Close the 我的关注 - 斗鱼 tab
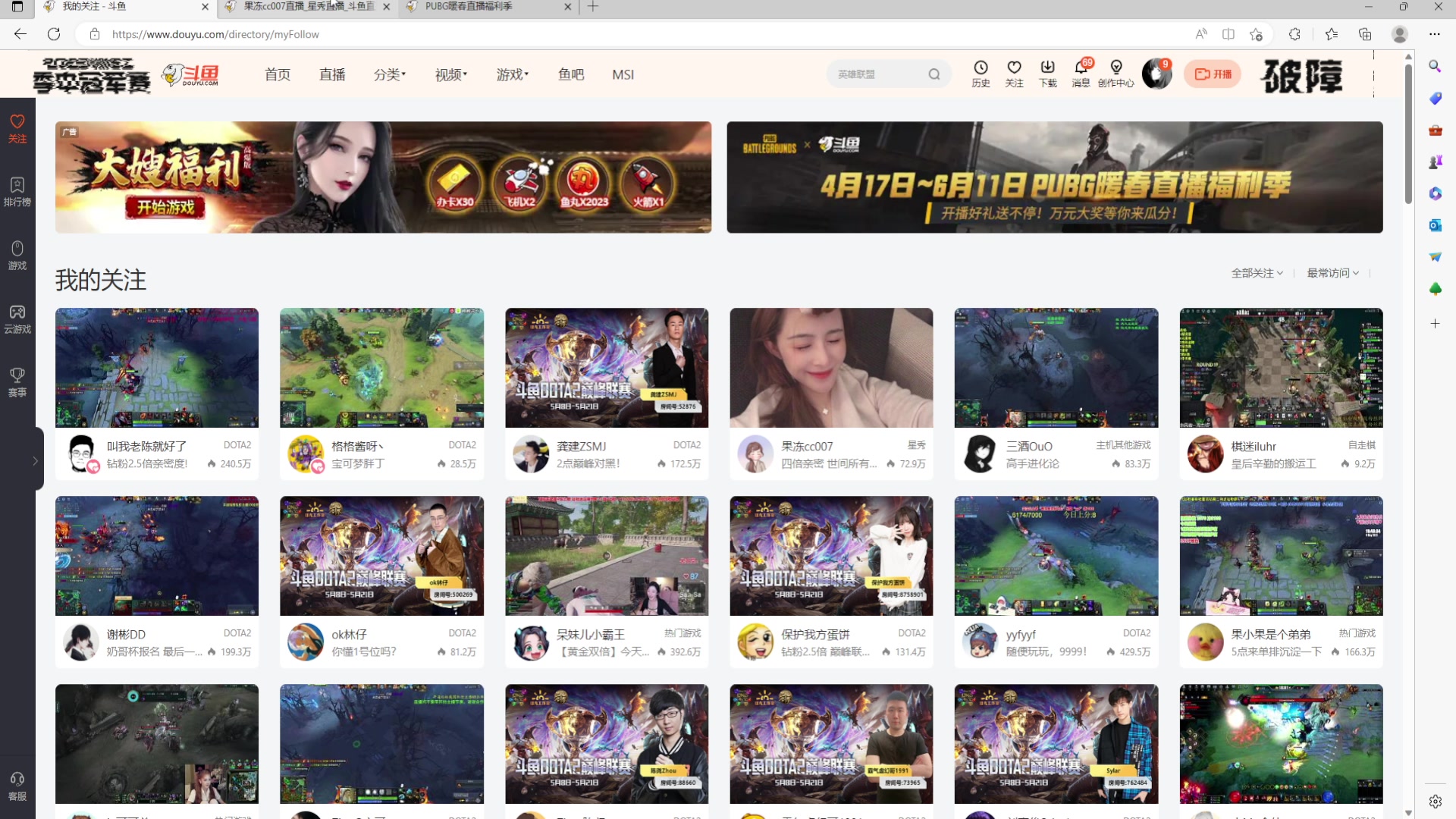 [205, 7]
